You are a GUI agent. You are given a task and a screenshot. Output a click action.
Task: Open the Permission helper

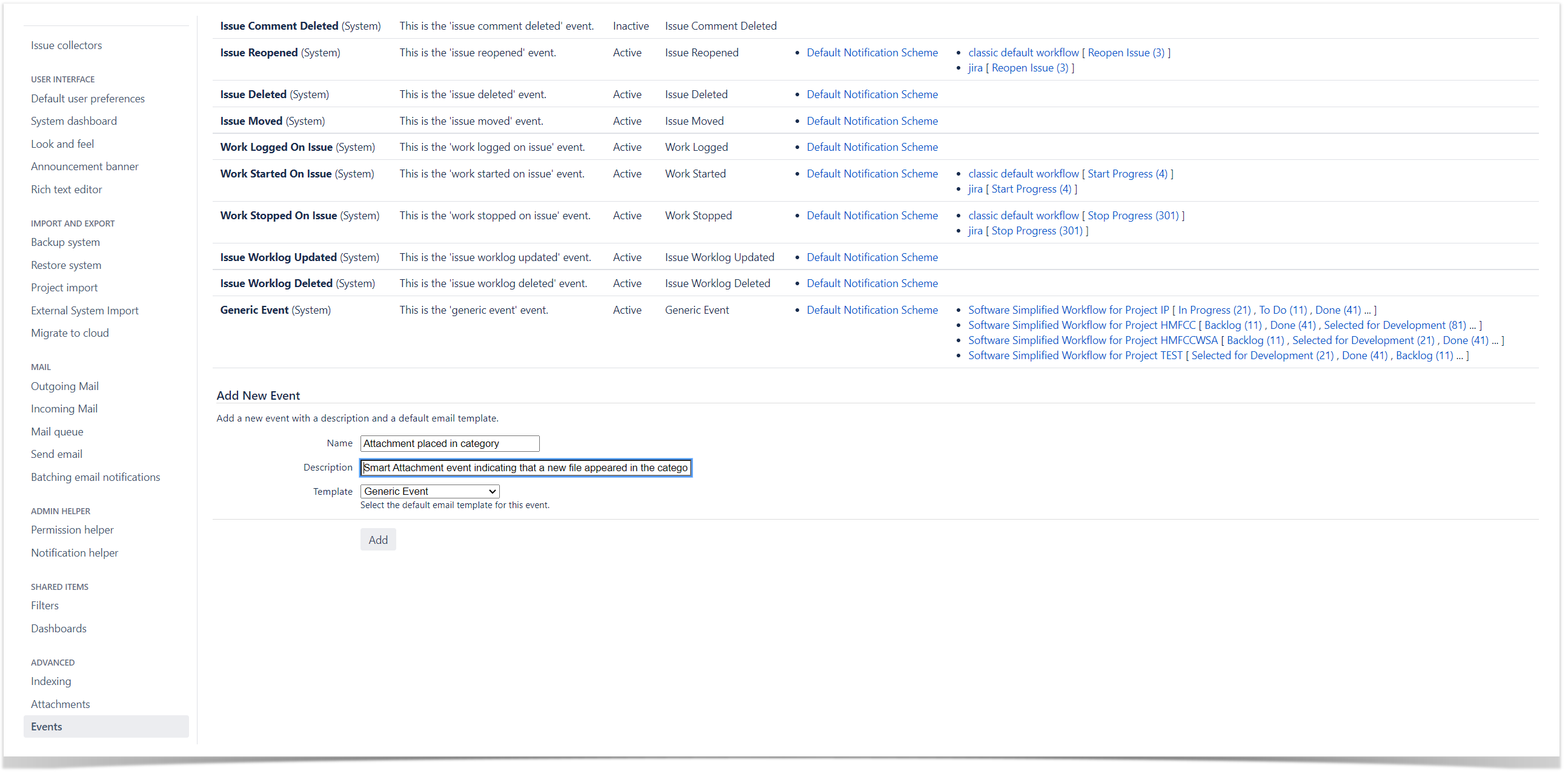tap(72, 530)
